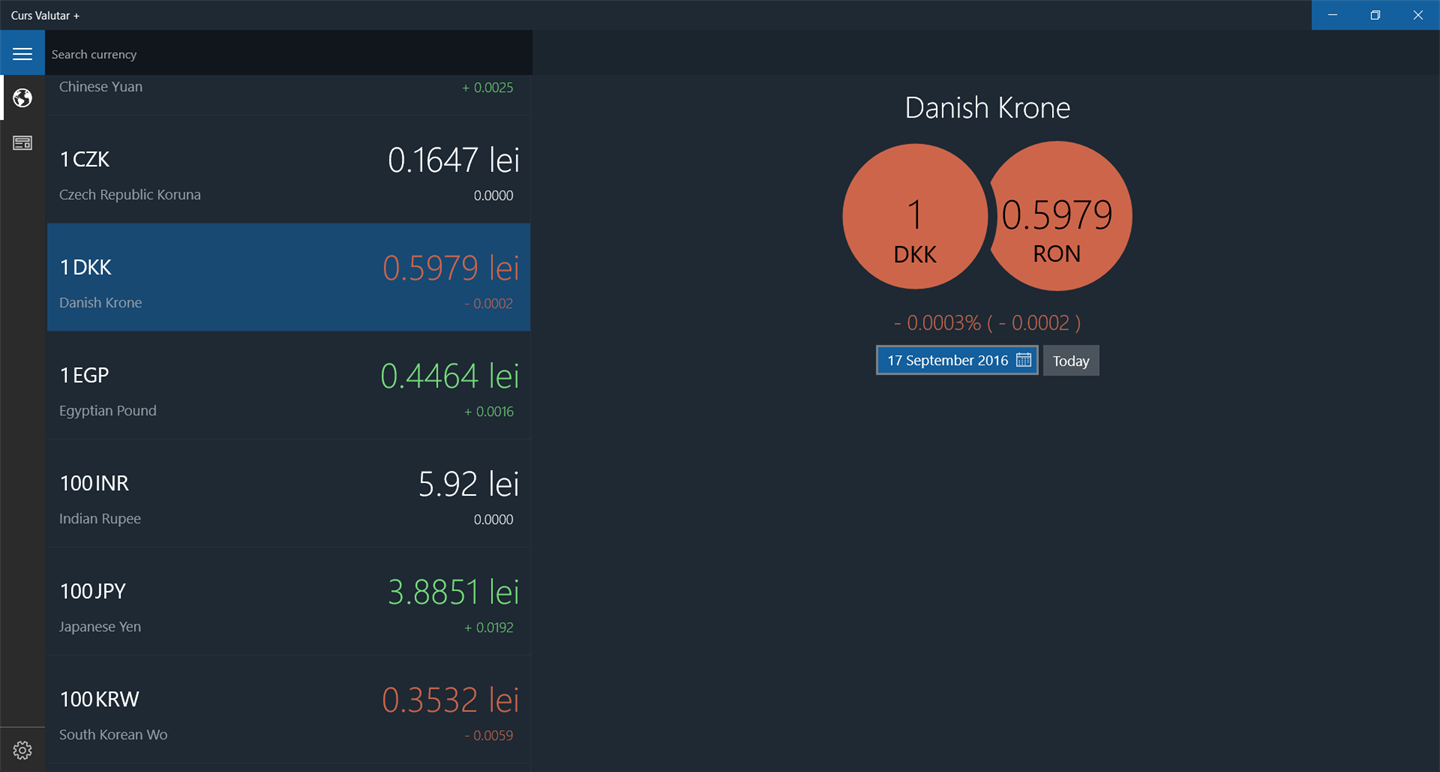Screen dimensions: 1440x772
Task: Restore down the Curs Valutar + window
Action: pyautogui.click(x=1376, y=15)
